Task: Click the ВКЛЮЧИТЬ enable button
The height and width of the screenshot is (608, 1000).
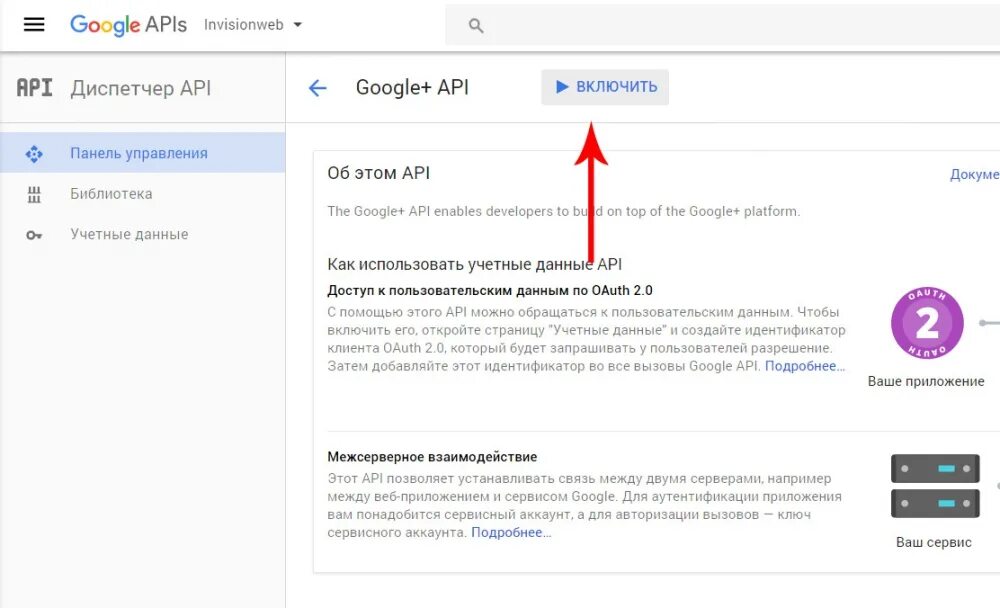Action: 605,87
